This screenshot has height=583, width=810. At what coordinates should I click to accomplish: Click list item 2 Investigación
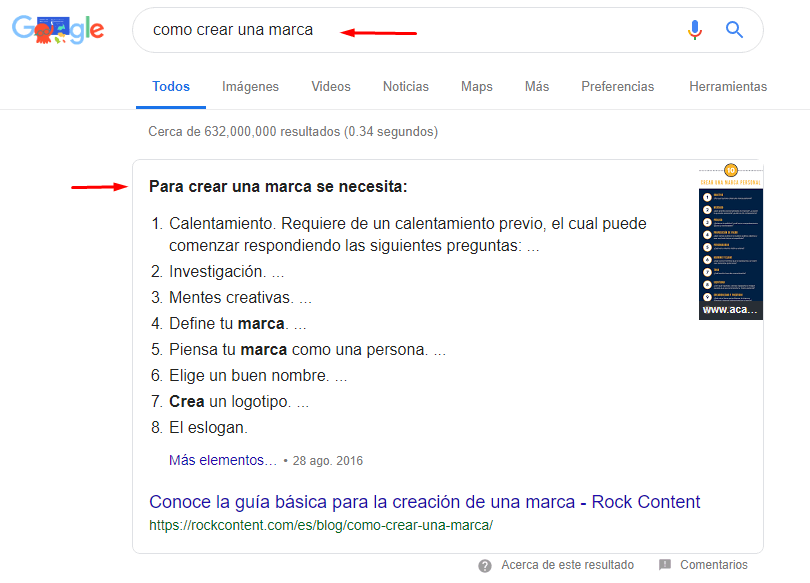pyautogui.click(x=217, y=272)
